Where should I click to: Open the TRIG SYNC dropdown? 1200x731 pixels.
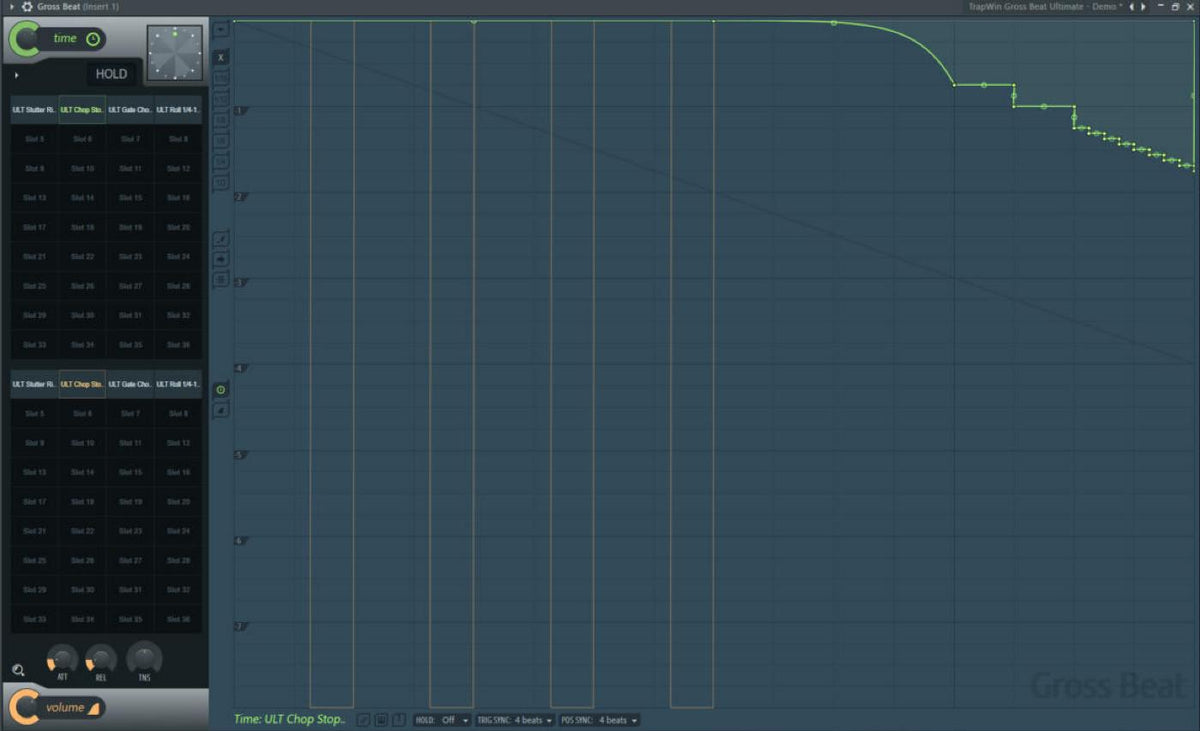point(515,720)
